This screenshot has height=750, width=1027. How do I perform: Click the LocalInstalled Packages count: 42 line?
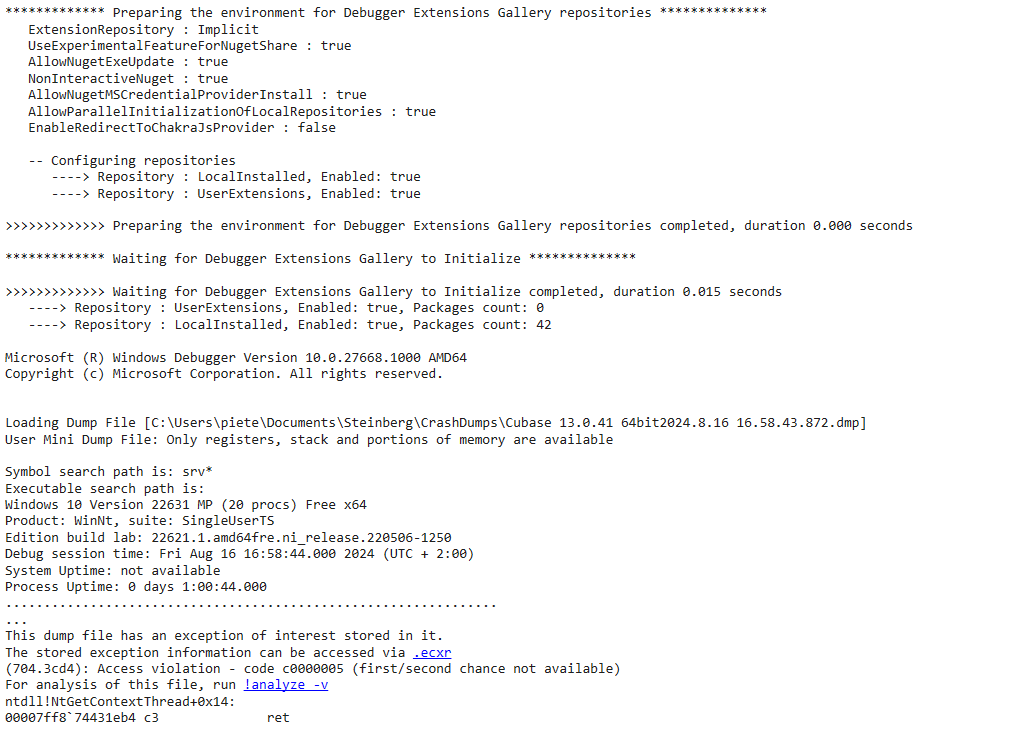pos(290,325)
